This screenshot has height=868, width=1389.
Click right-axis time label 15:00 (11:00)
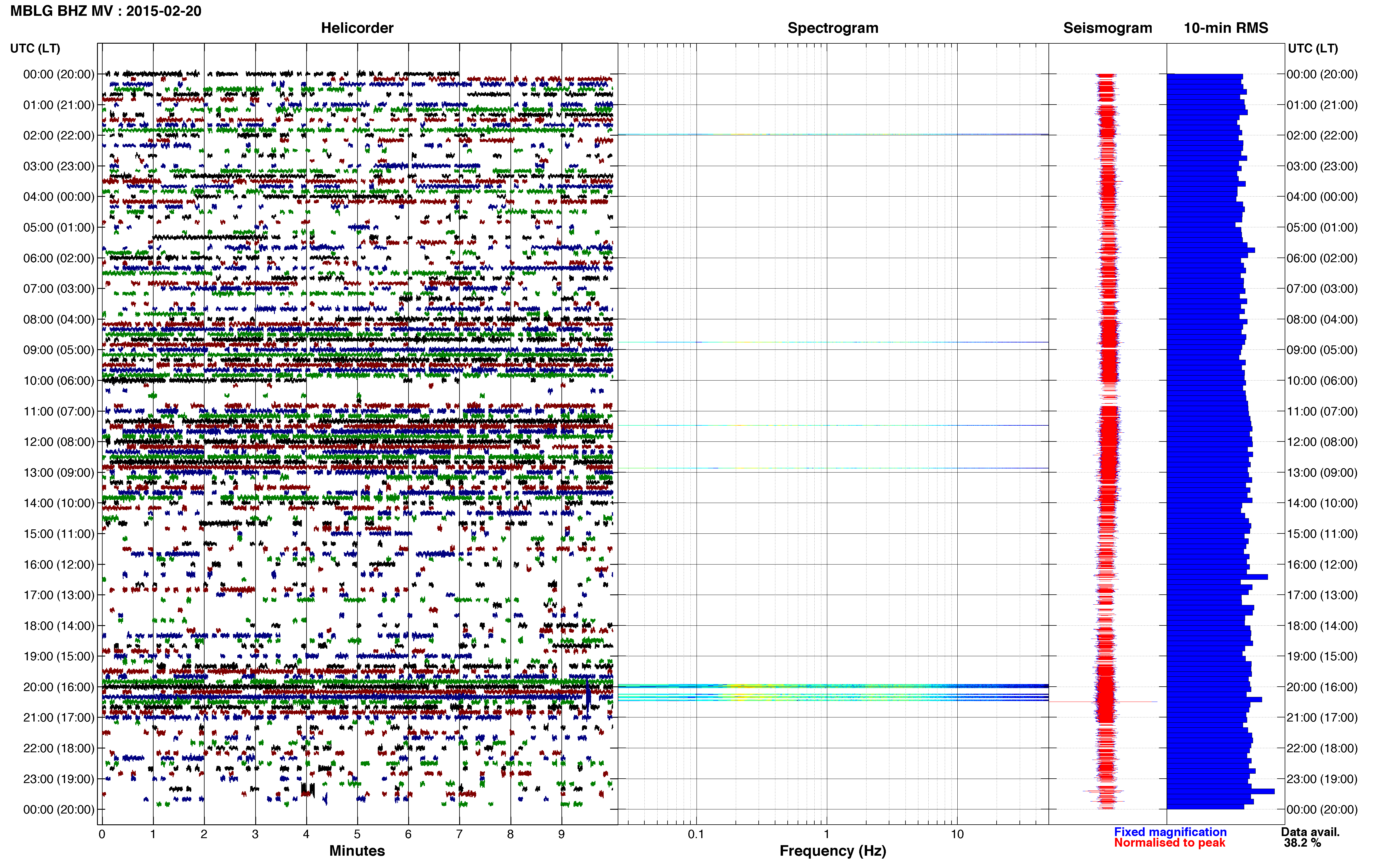(1322, 534)
